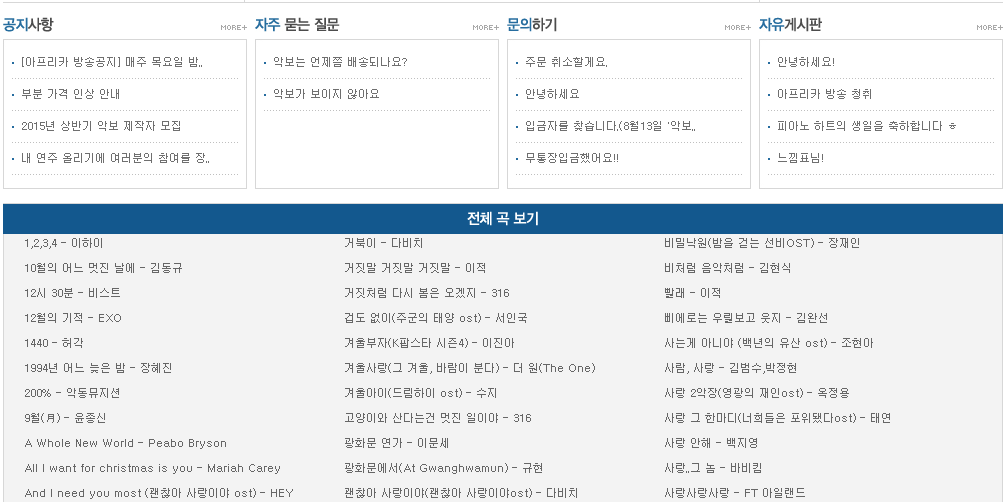Click the 공지사항 section heading
This screenshot has height=502, width=1007.
tap(28, 25)
